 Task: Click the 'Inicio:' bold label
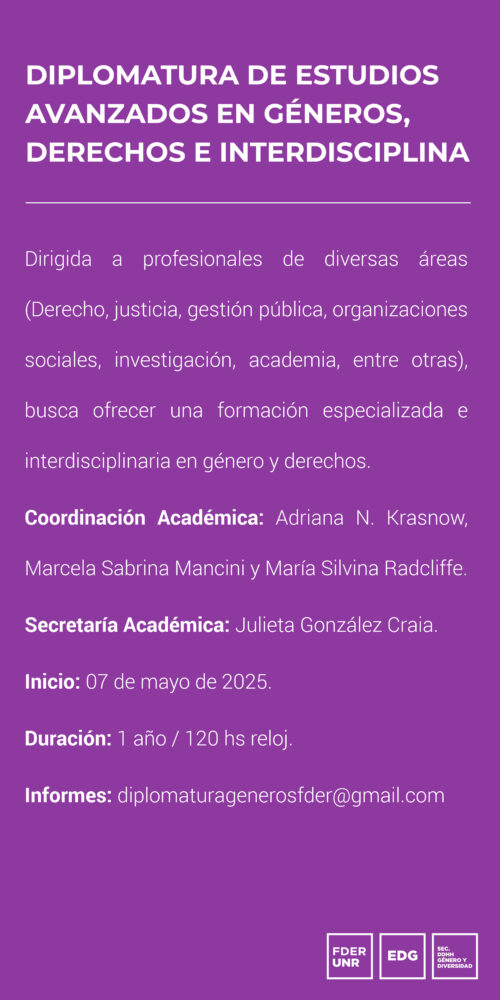52,682
